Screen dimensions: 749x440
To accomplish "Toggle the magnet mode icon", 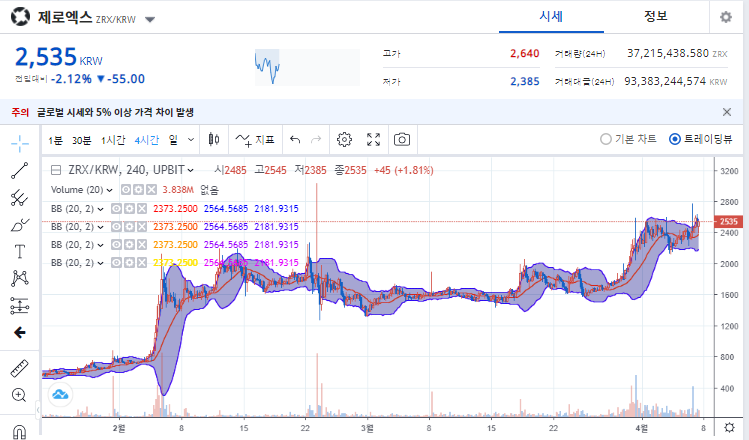I will [x=20, y=431].
